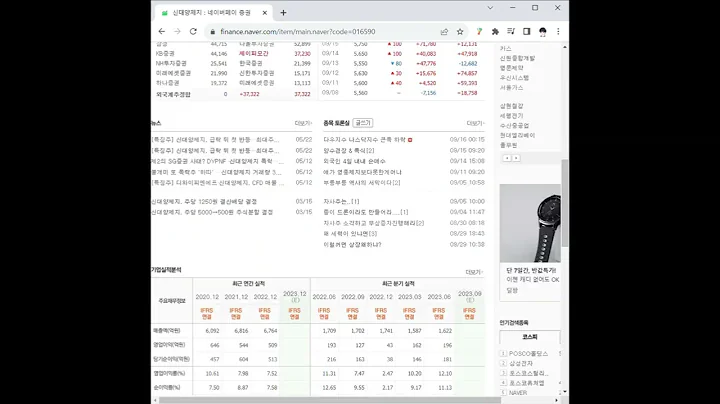The width and height of the screenshot is (720, 404).
Task: Open the Chrome three-dot menu
Action: click(x=558, y=31)
